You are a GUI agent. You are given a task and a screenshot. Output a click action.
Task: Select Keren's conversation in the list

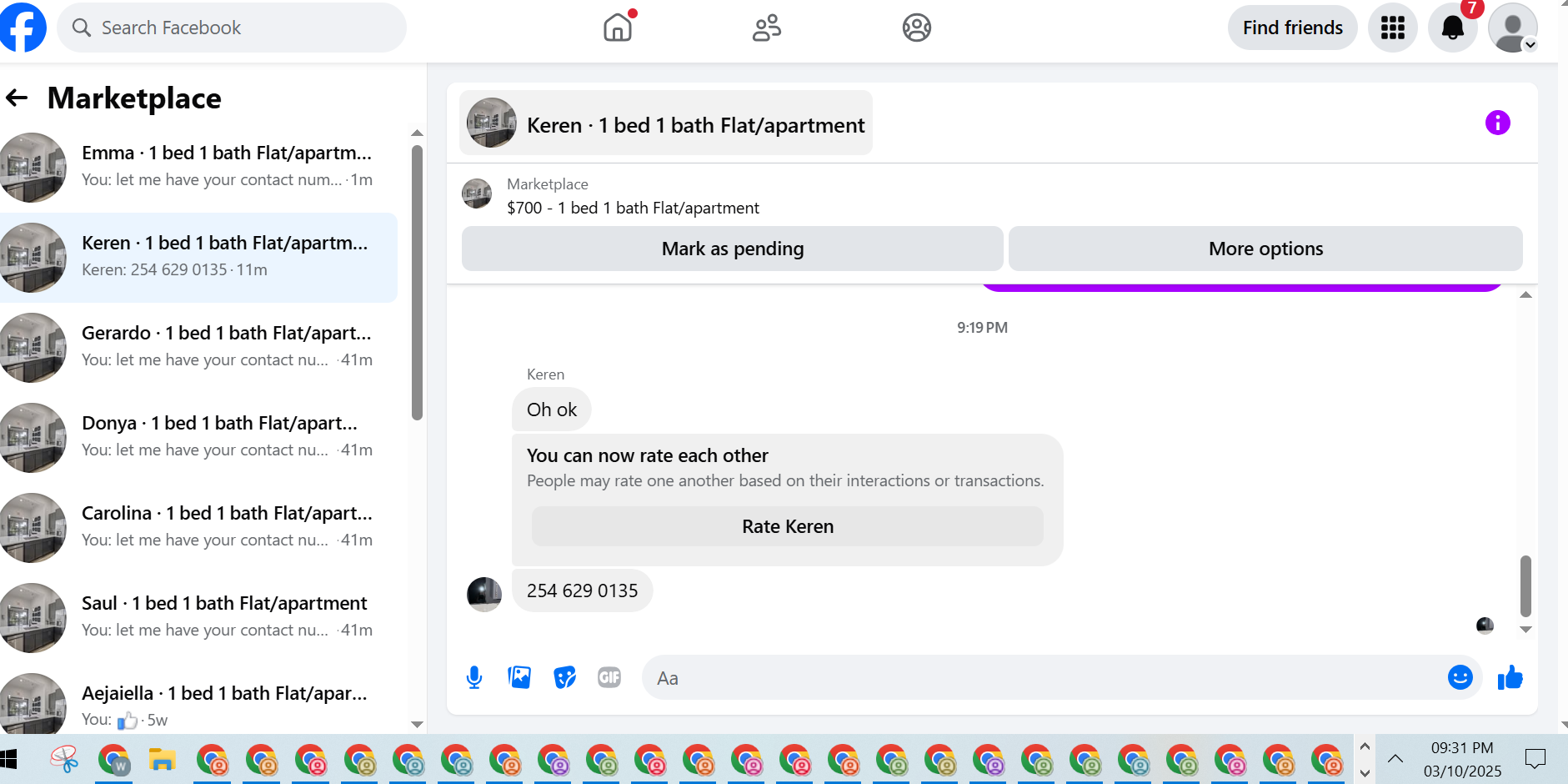pyautogui.click(x=198, y=257)
